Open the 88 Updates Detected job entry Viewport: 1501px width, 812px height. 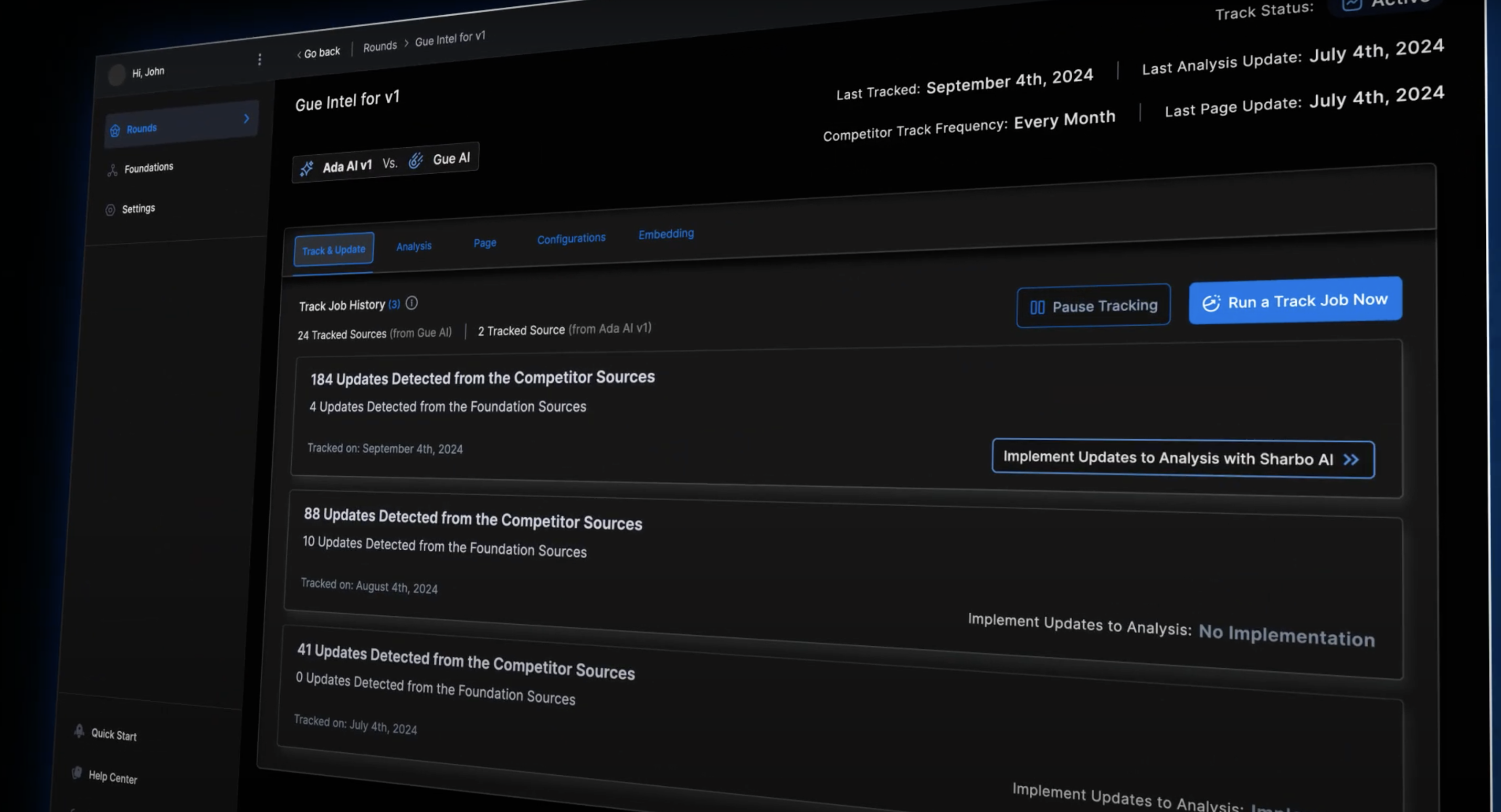tap(472, 519)
